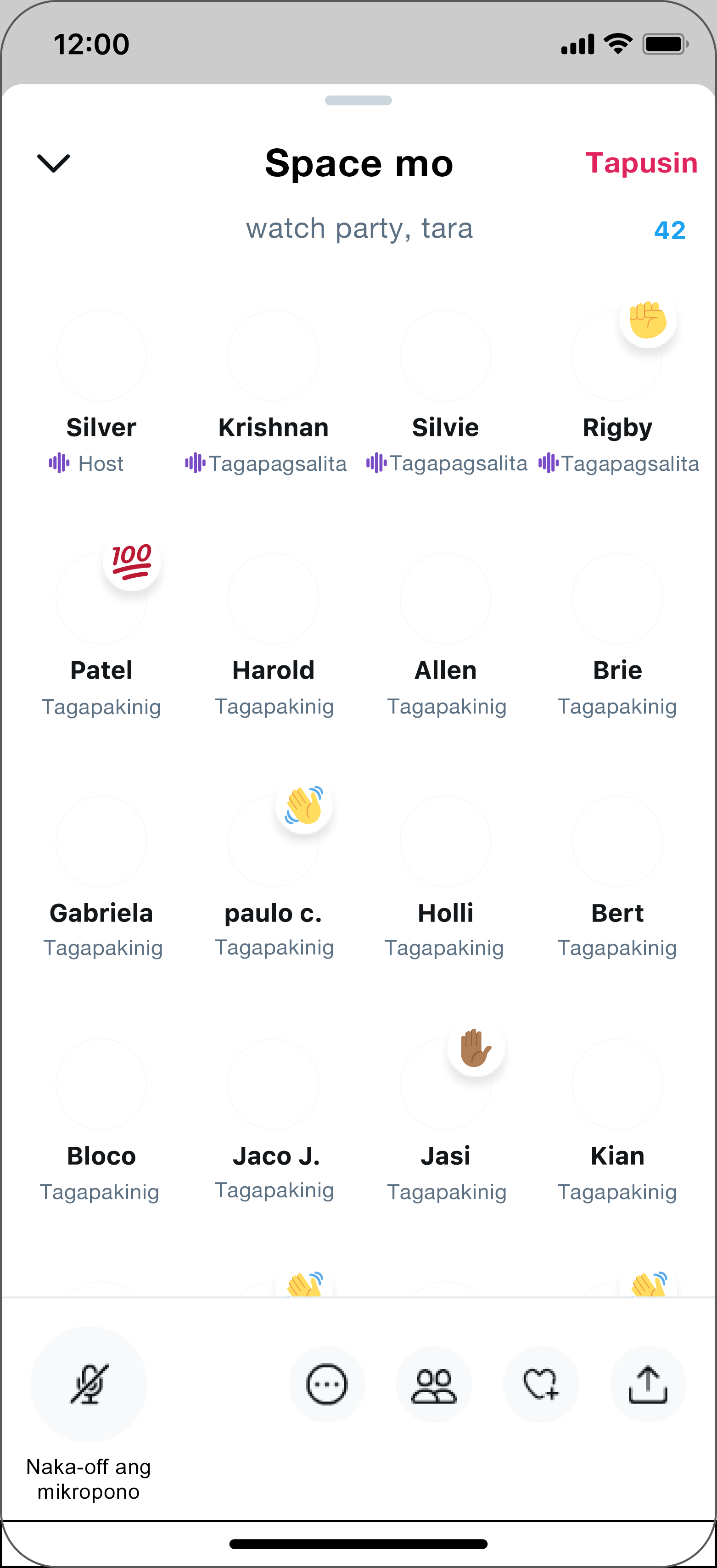This screenshot has height=1568, width=717.
Task: Collapse the Space with the down chevron
Action: (x=54, y=163)
